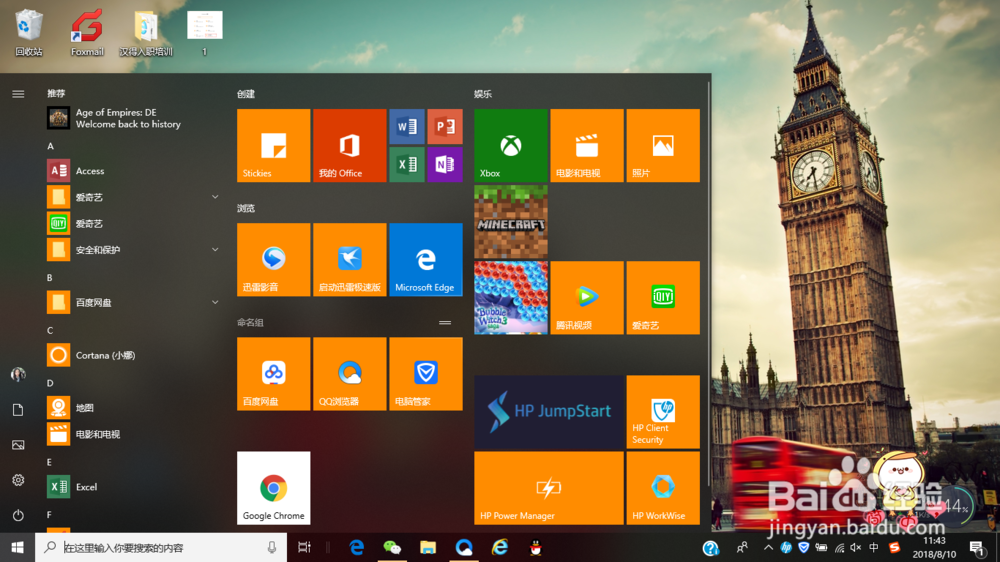Open the HP Power Manager tile
Viewport: 1000px width, 562px height.
click(x=548, y=488)
